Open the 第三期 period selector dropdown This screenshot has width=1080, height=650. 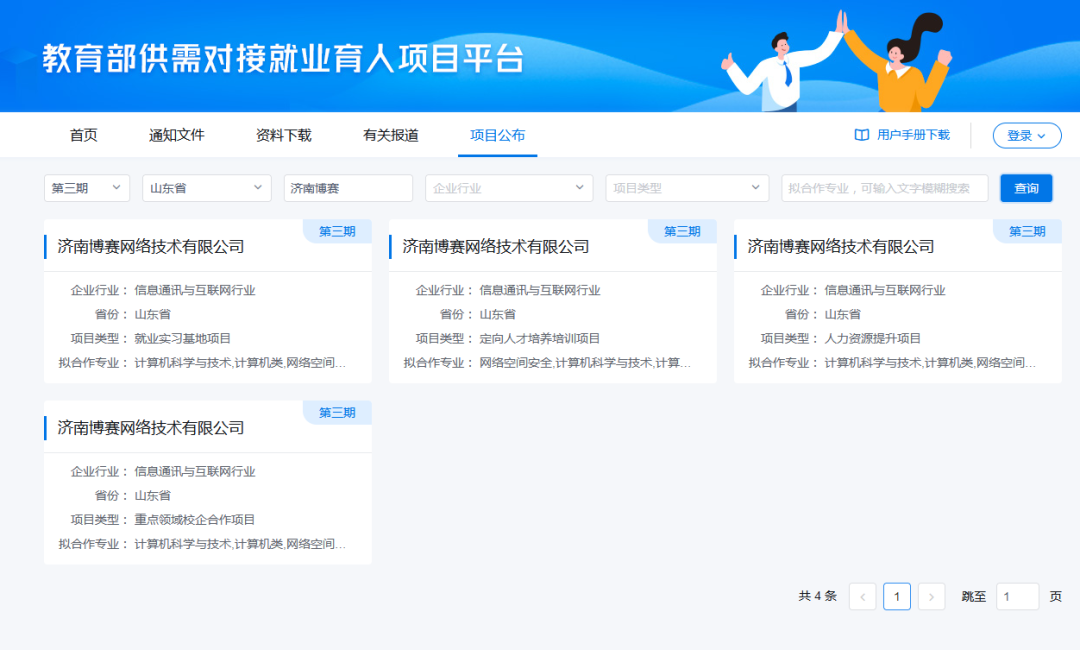pos(87,188)
